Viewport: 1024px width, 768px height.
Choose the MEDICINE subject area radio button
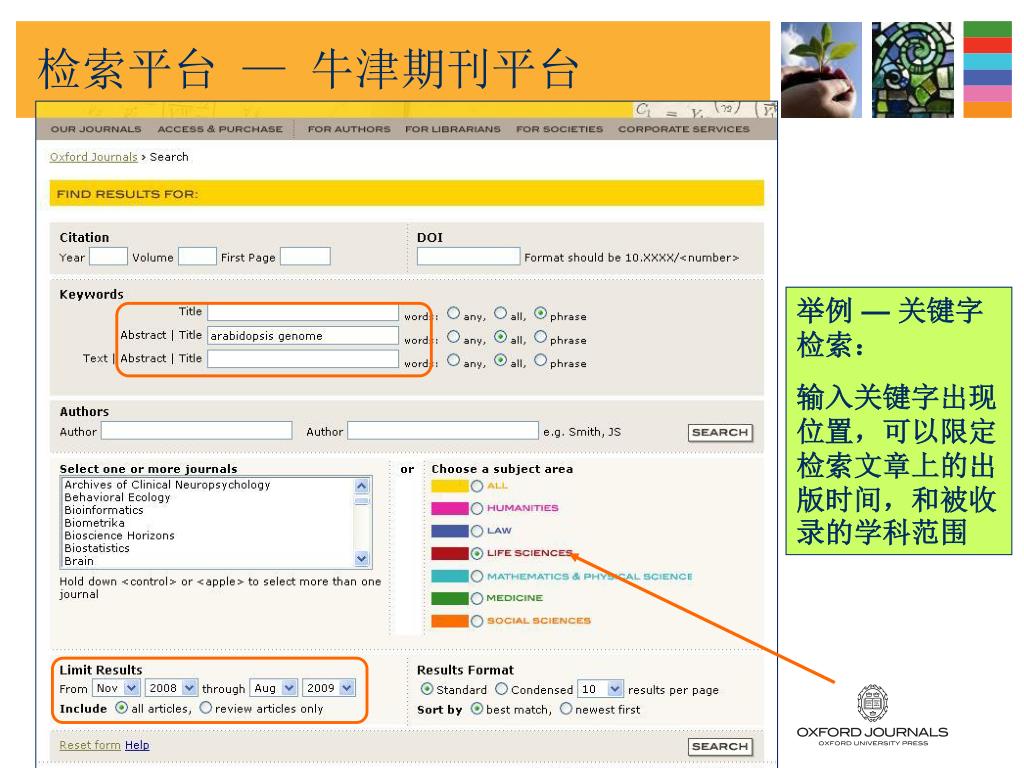click(477, 598)
